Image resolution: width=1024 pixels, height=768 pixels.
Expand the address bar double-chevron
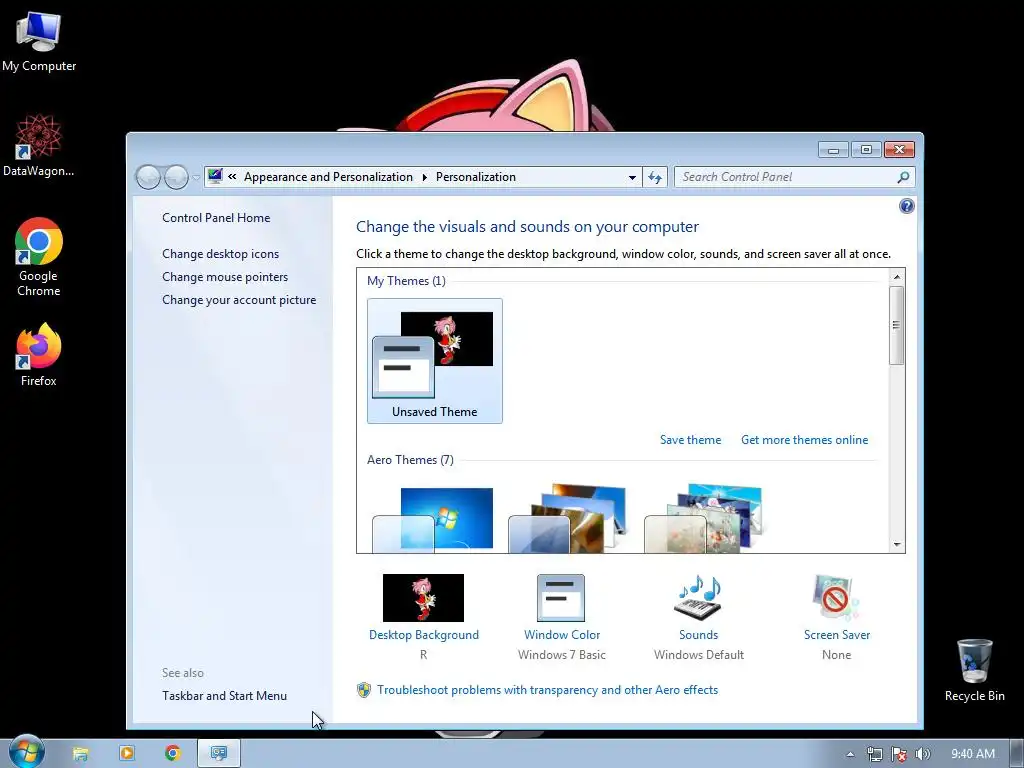(232, 177)
